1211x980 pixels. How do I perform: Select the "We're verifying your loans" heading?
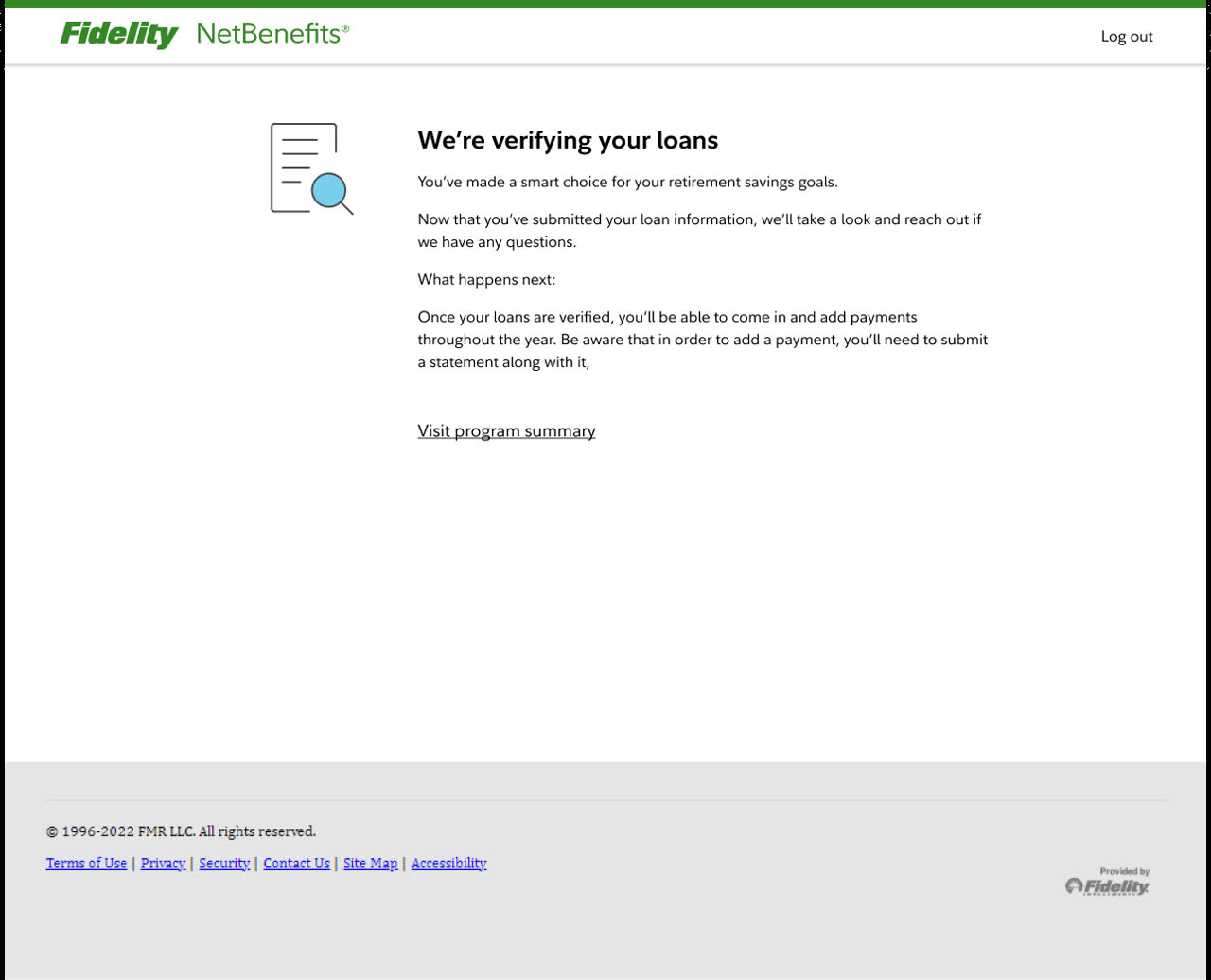568,140
